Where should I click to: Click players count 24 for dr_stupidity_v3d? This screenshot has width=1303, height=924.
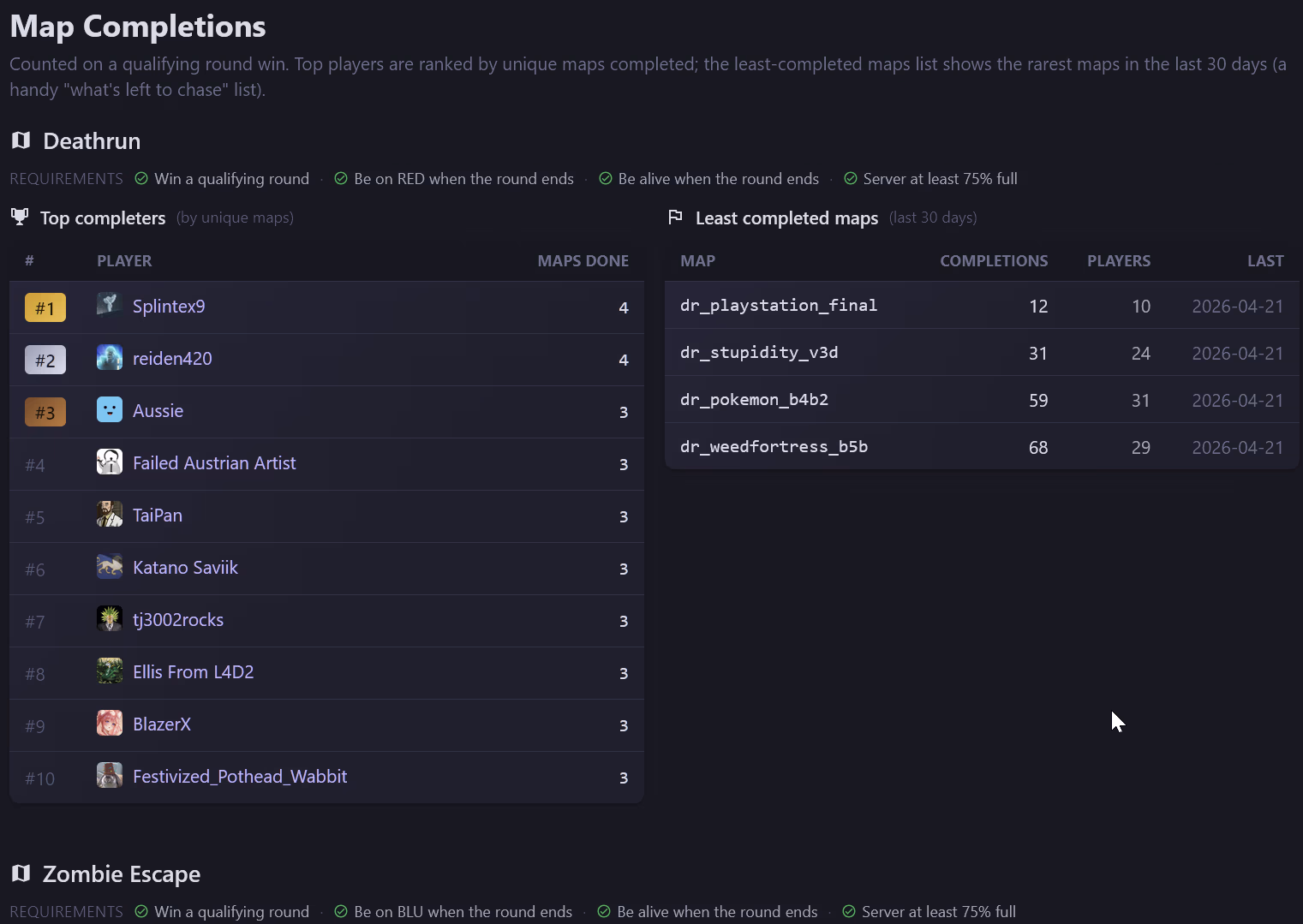[x=1141, y=353]
